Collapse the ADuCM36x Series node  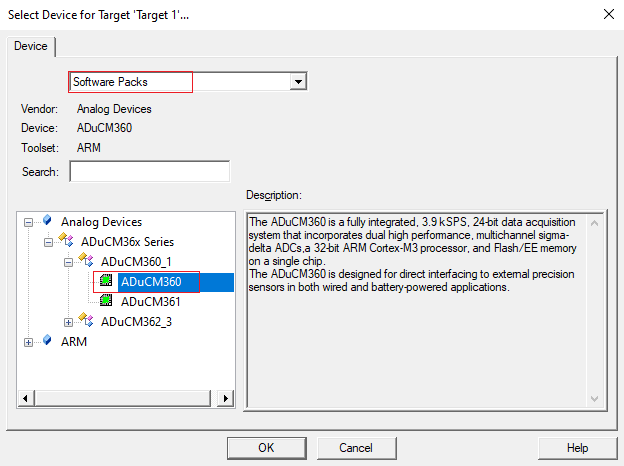(48, 242)
